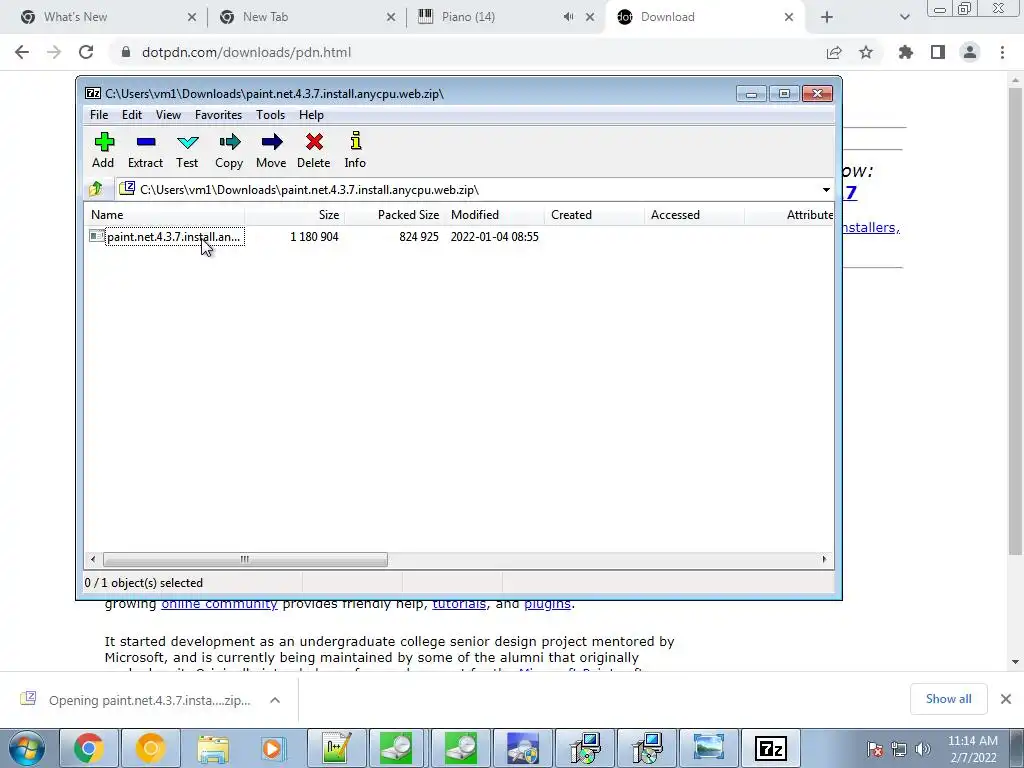Click the horizontal scrollbar thumb in 7-Zip
Image resolution: width=1024 pixels, height=768 pixels.
click(x=245, y=559)
